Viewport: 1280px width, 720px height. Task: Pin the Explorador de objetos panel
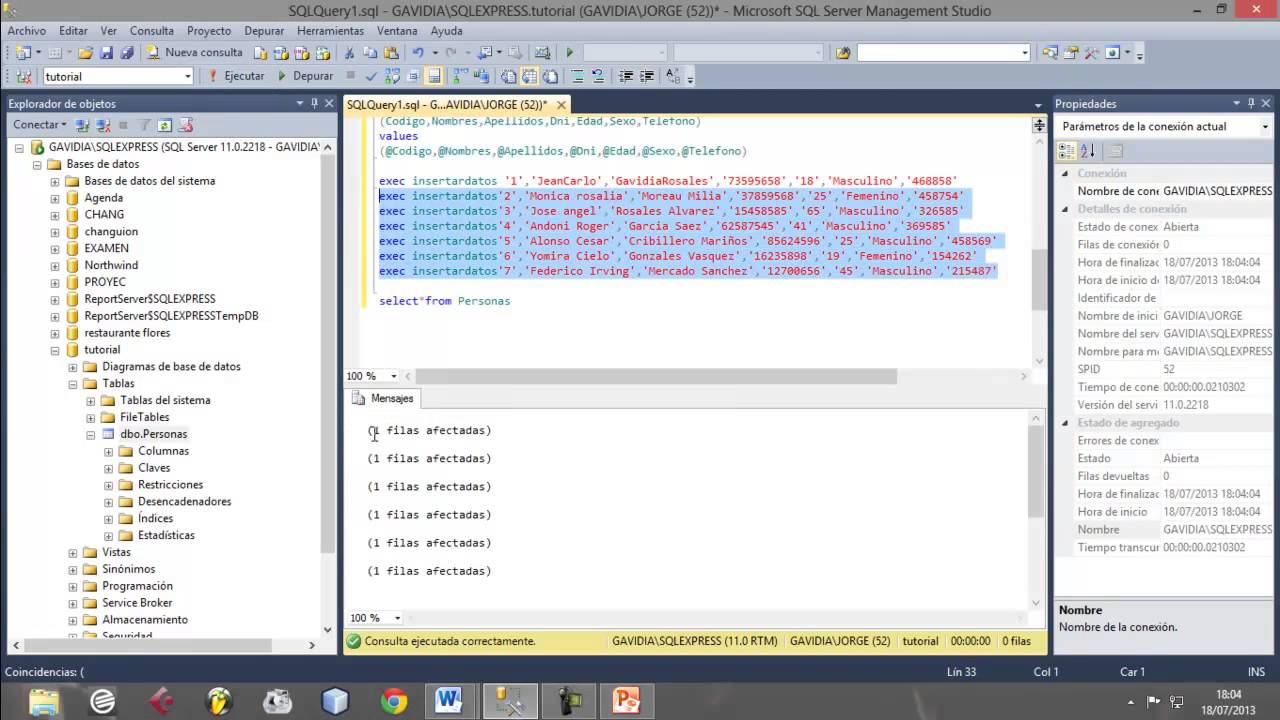316,103
